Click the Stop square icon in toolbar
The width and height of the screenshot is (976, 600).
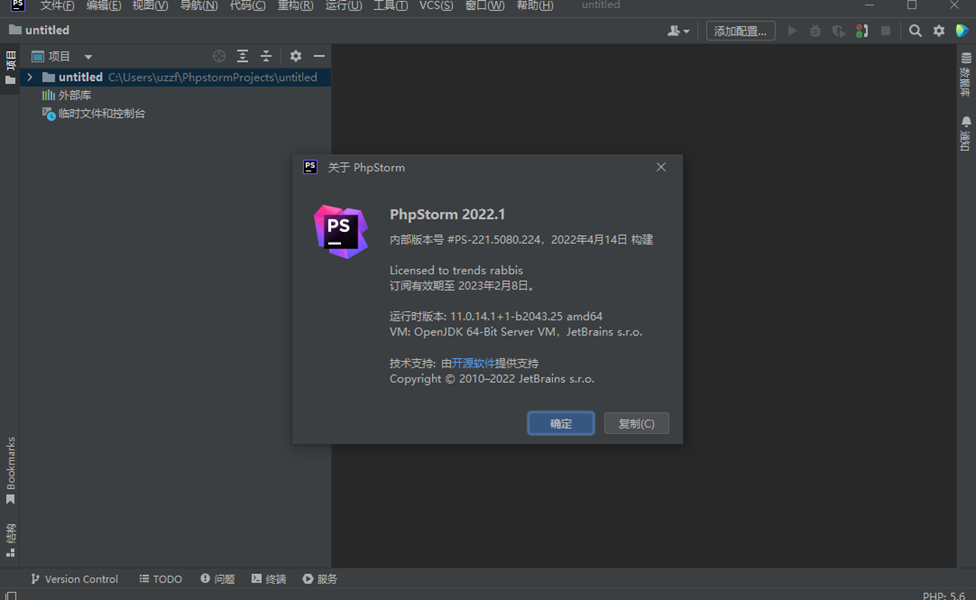point(886,30)
